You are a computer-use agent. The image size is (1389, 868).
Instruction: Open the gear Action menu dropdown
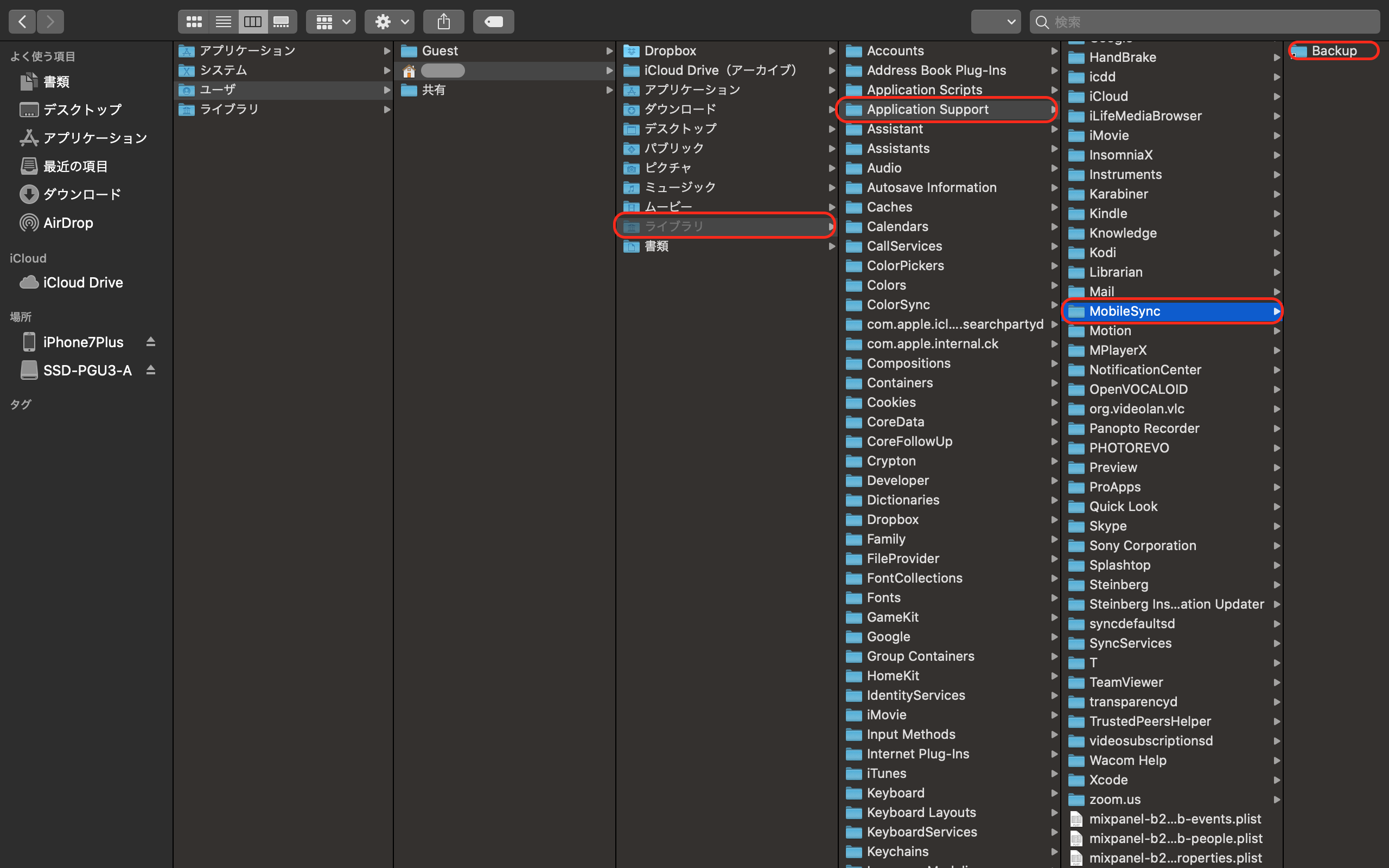[390, 22]
